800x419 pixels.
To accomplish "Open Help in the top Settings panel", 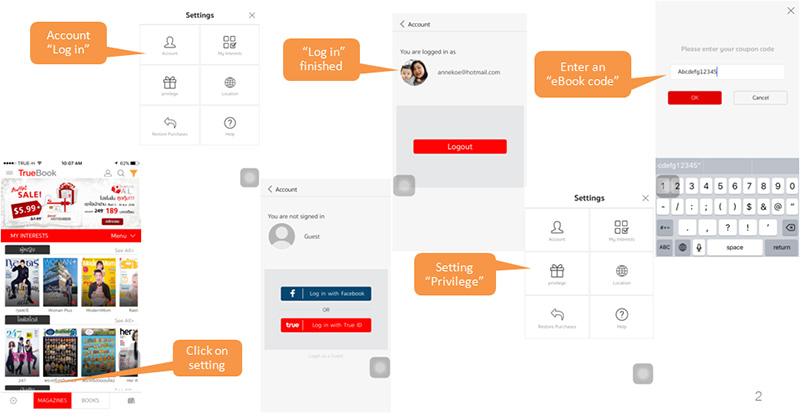I will click(x=229, y=125).
